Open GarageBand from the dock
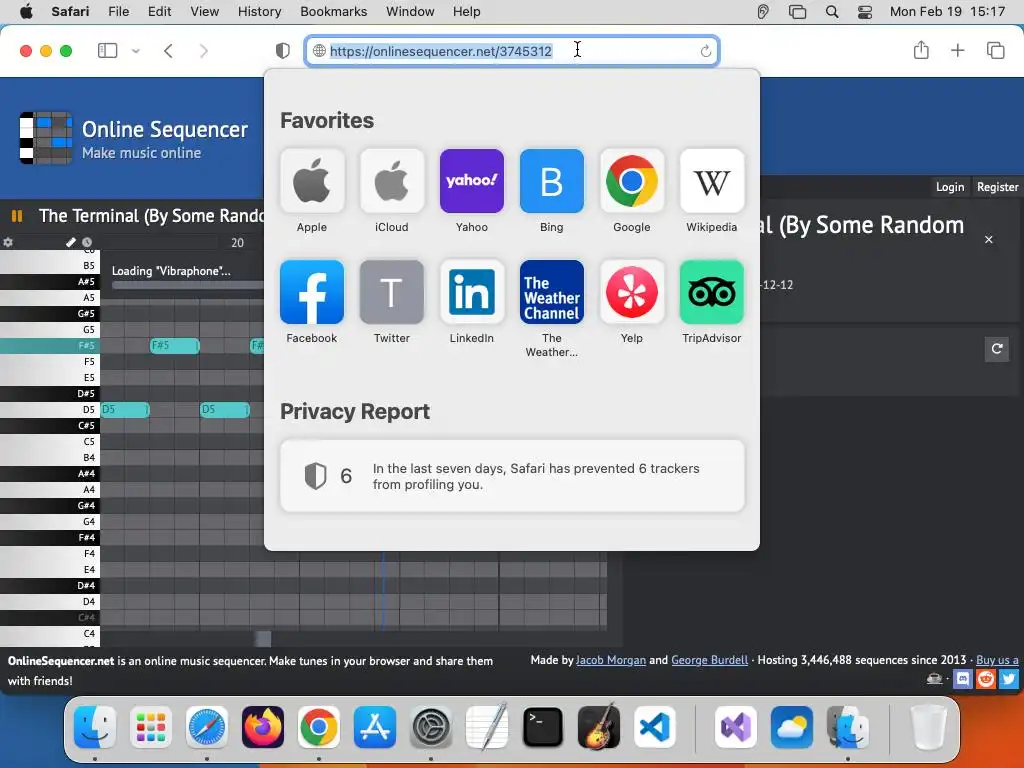The image size is (1024, 768). (x=599, y=727)
